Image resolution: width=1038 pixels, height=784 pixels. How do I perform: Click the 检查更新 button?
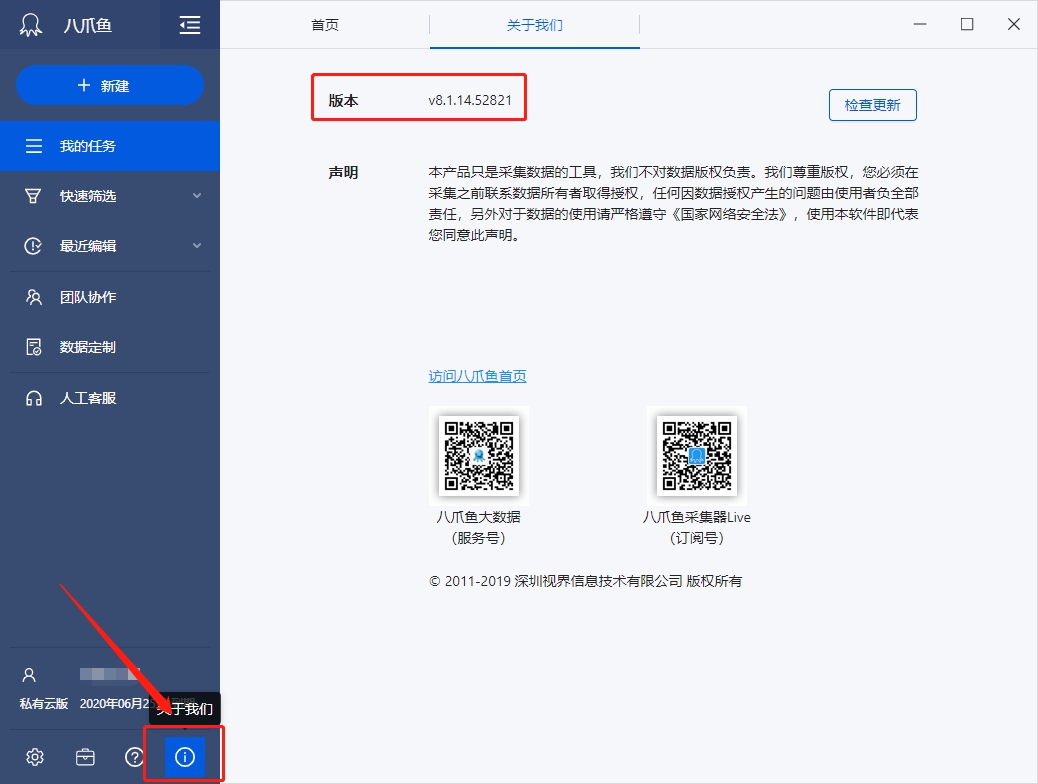[873, 105]
